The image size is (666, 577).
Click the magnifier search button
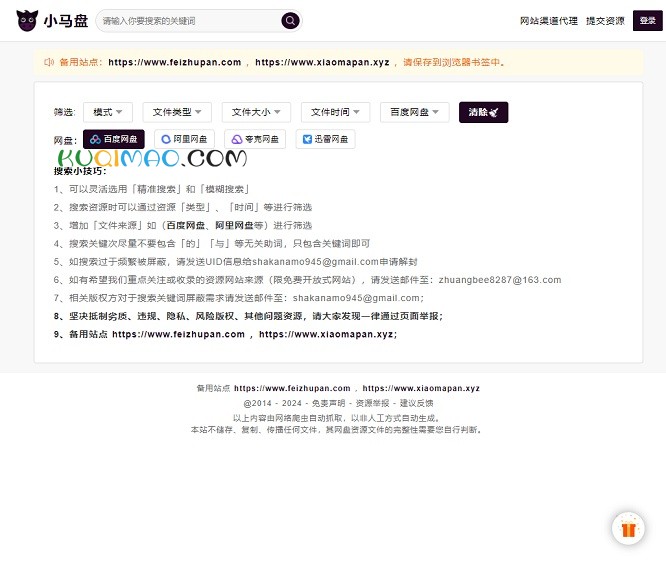click(x=290, y=20)
